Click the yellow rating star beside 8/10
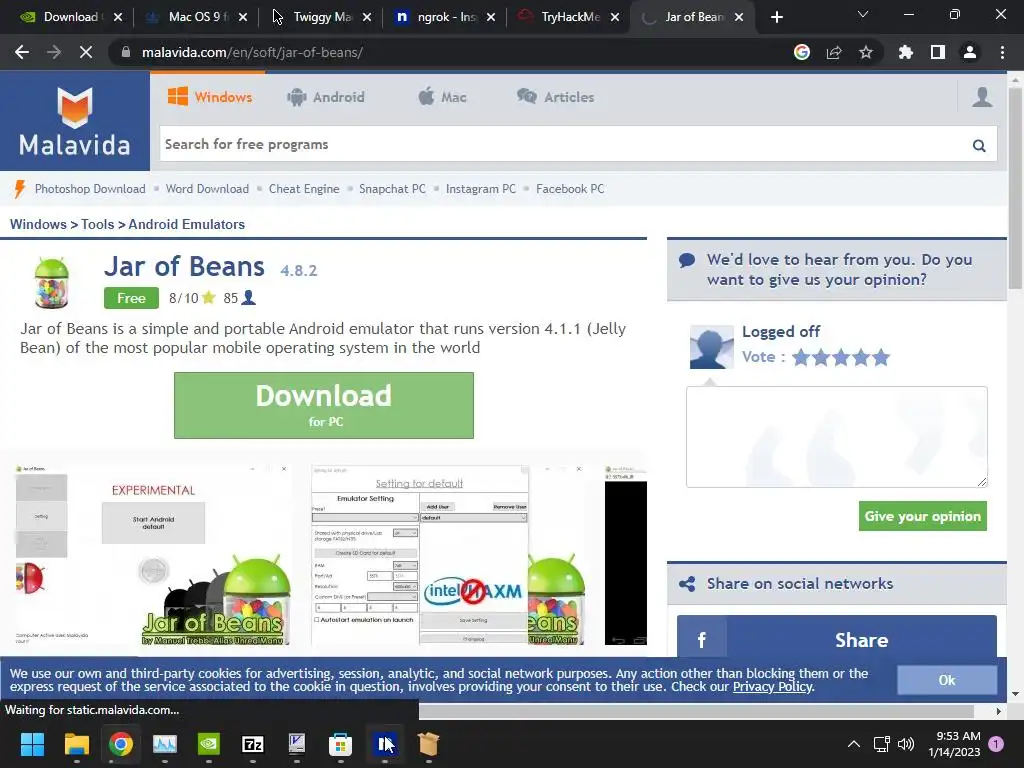1024x768 pixels. [x=209, y=298]
